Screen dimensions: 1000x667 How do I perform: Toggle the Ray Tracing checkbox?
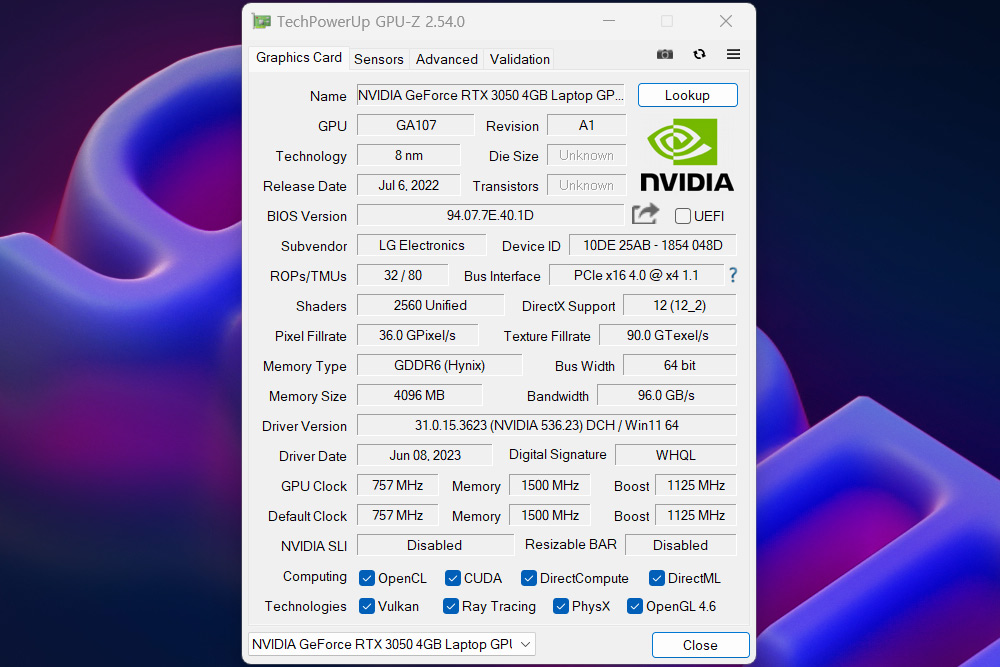pos(451,606)
